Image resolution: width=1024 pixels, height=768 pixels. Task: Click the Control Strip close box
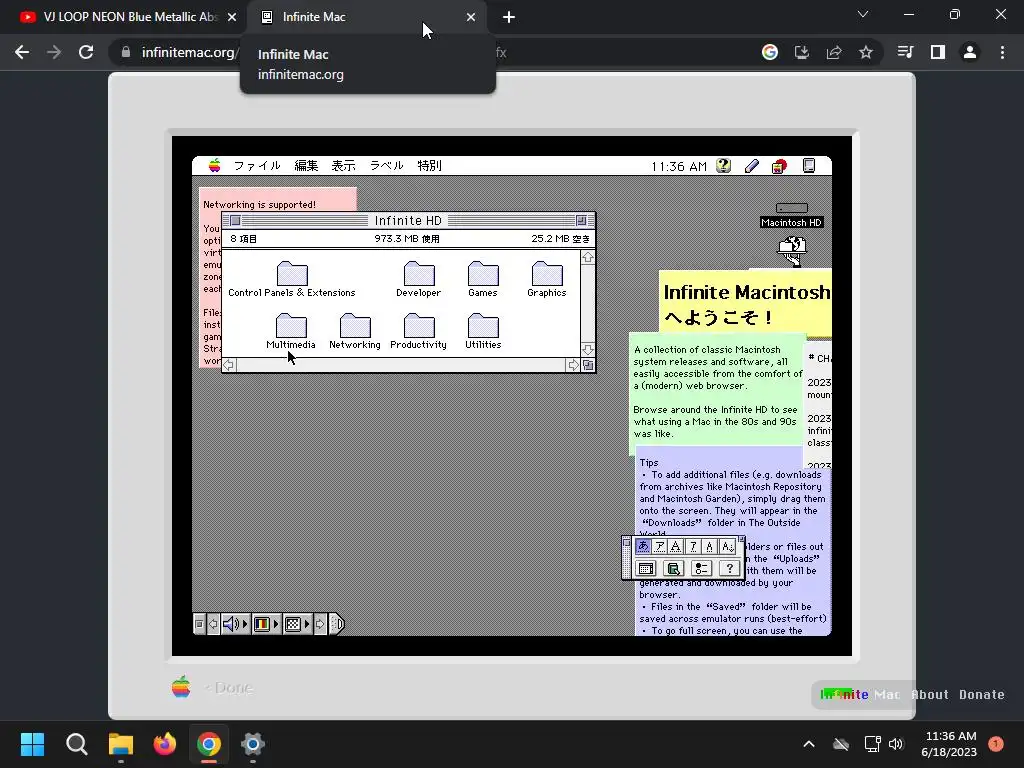[200, 624]
